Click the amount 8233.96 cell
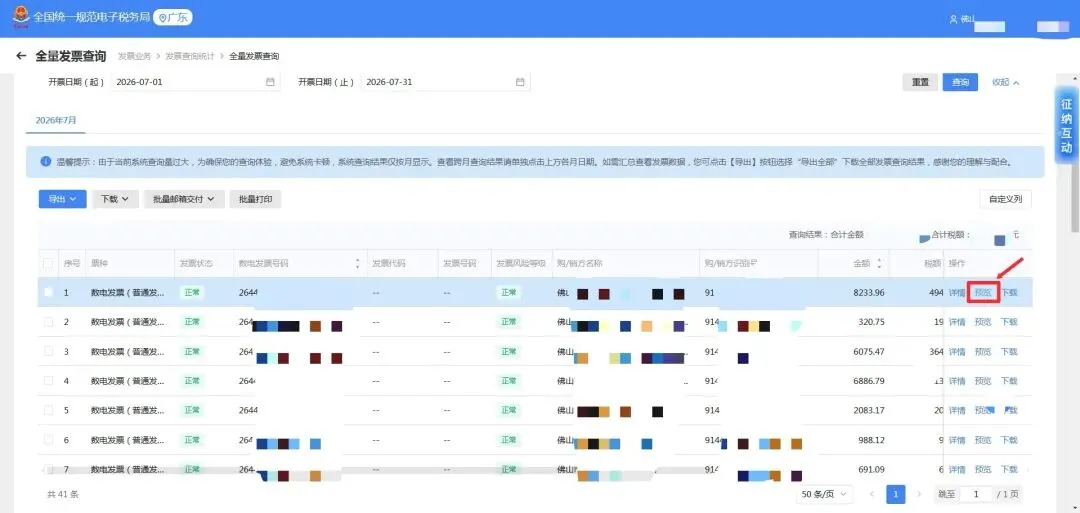The image size is (1080, 513). coord(868,293)
